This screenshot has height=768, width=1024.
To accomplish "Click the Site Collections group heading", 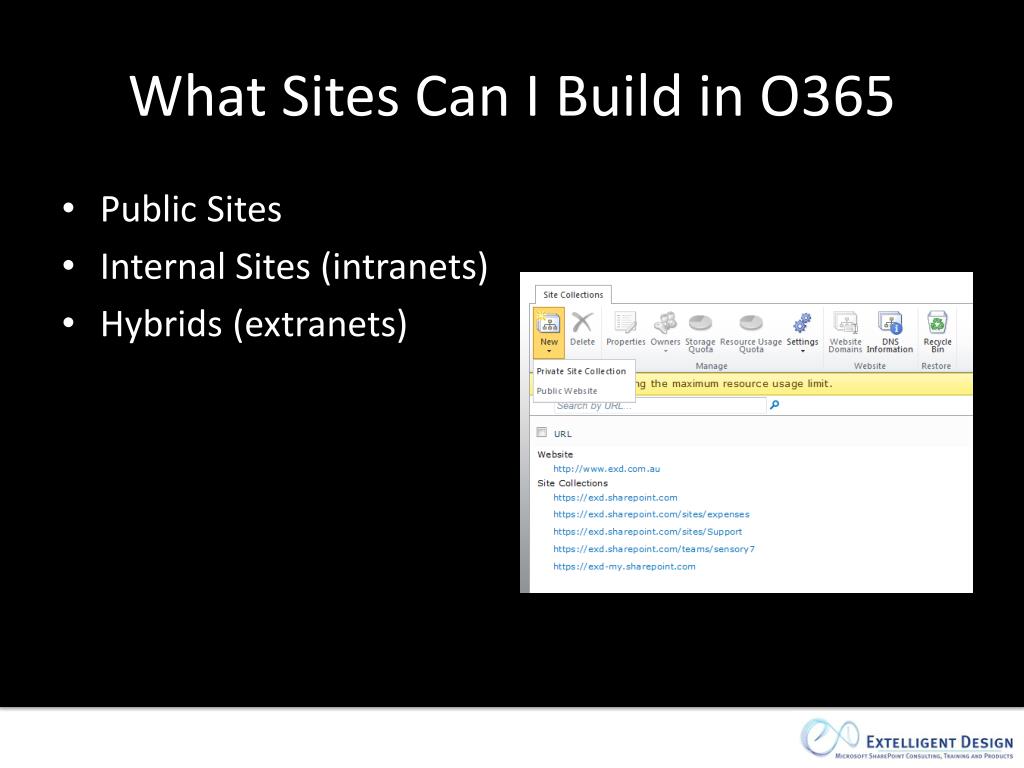I will 572,483.
